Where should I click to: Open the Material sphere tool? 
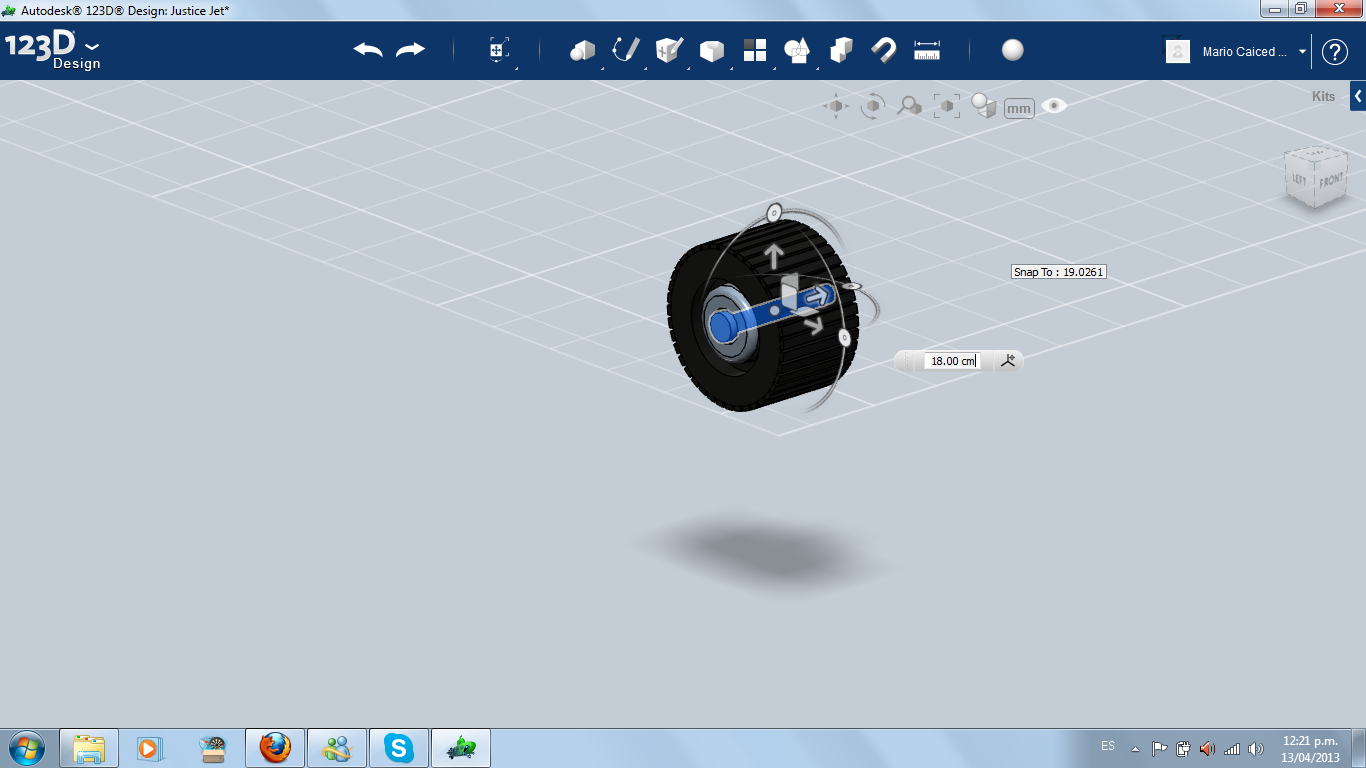pyautogui.click(x=1013, y=50)
